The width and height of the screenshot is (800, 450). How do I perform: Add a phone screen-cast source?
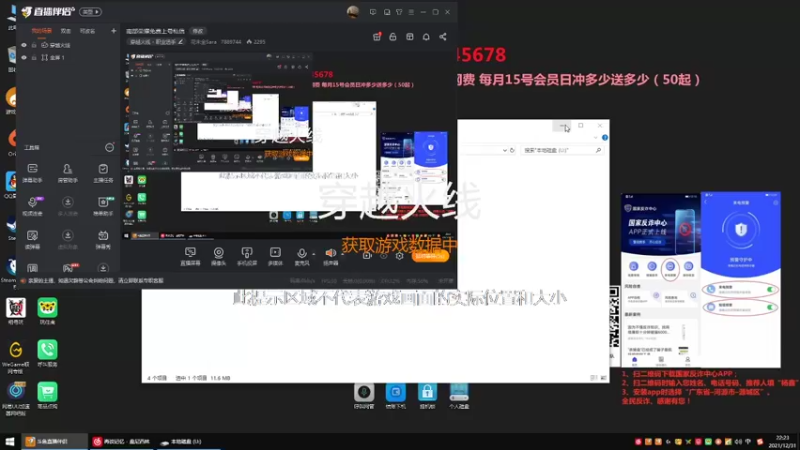(x=247, y=256)
